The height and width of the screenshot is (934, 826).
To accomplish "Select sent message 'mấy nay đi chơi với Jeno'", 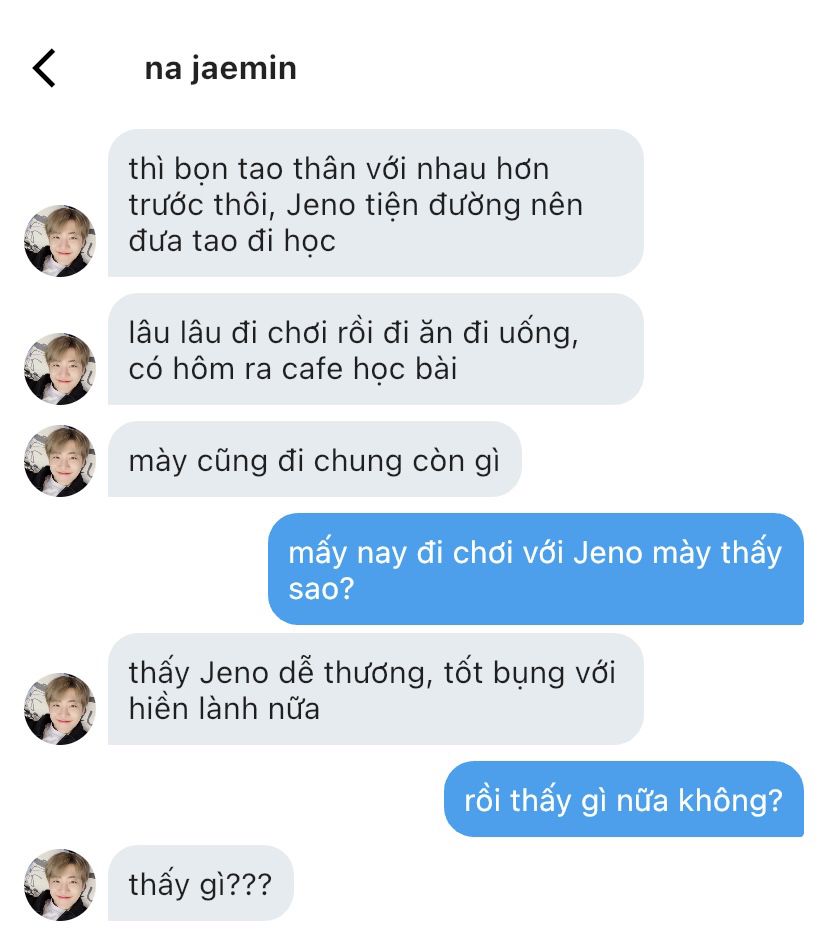I will (x=536, y=569).
